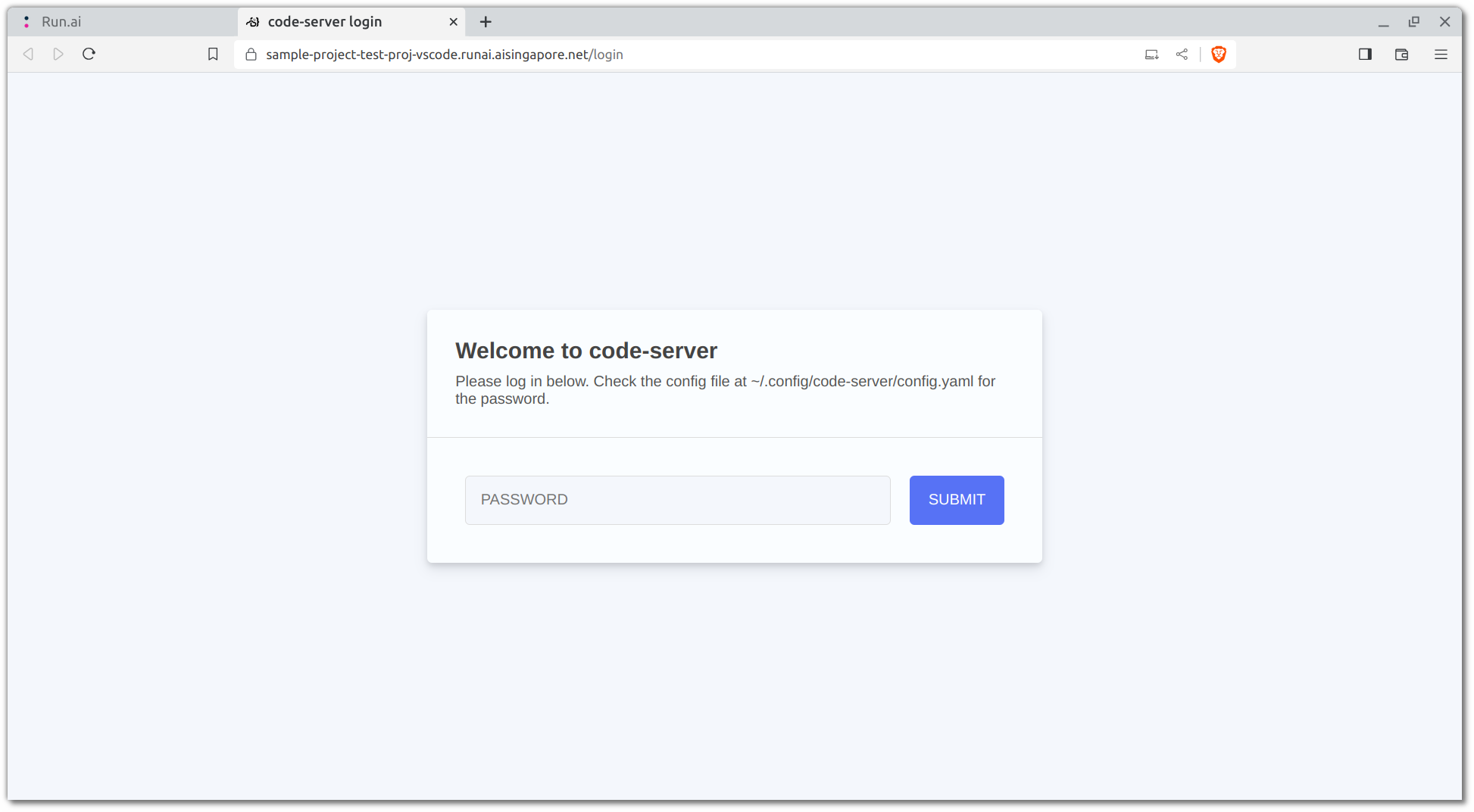Click the share icon in address bar
Screen dimensions: 1474x812
(x=1182, y=55)
